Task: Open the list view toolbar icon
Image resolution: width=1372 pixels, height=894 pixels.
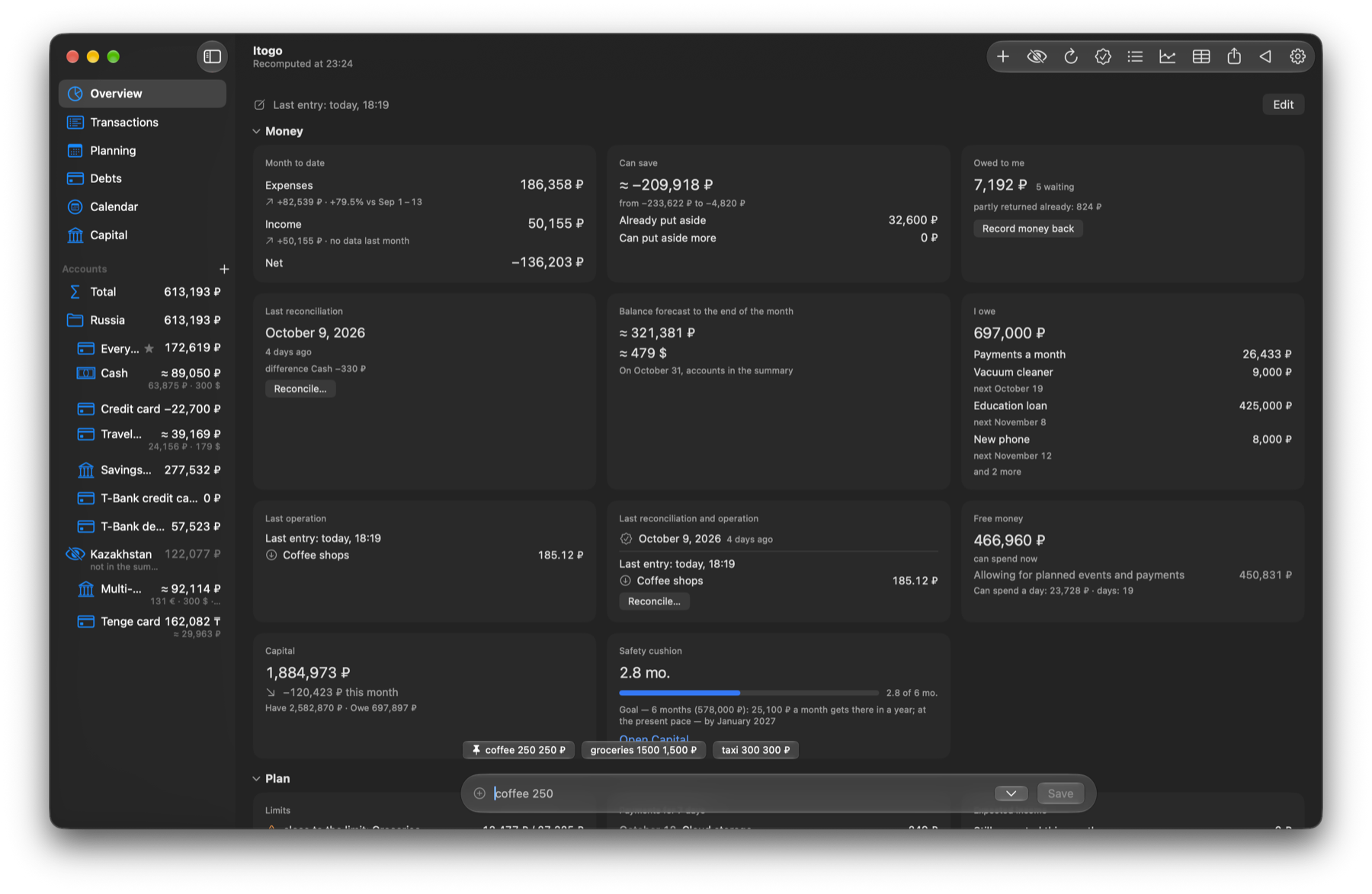Action: point(1135,56)
